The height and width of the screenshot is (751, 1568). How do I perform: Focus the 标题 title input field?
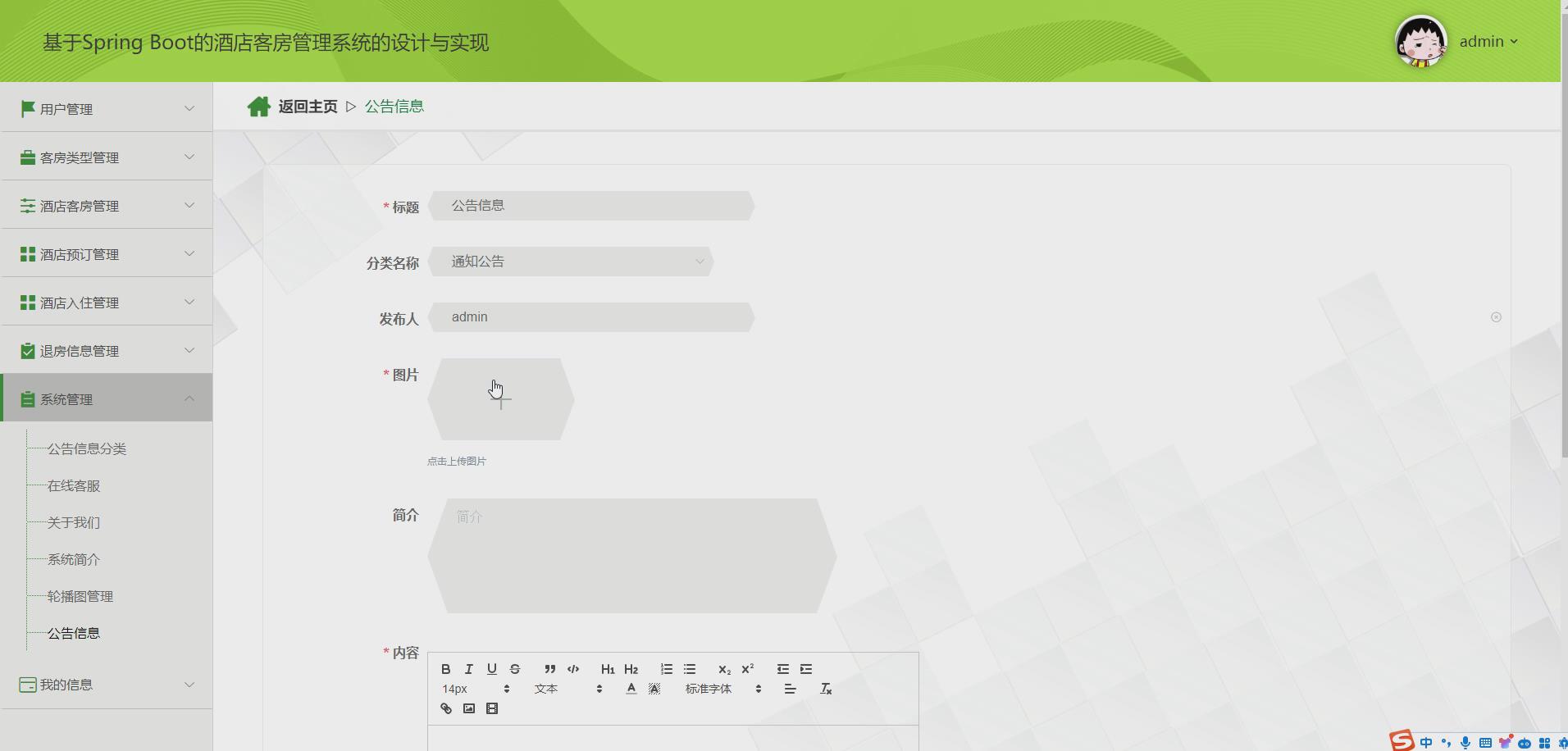[591, 206]
